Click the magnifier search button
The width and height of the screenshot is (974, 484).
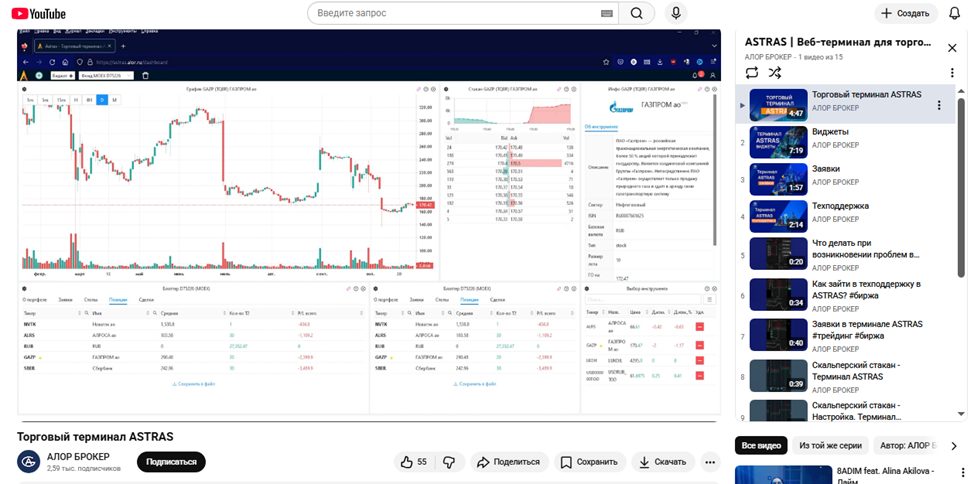(635, 13)
